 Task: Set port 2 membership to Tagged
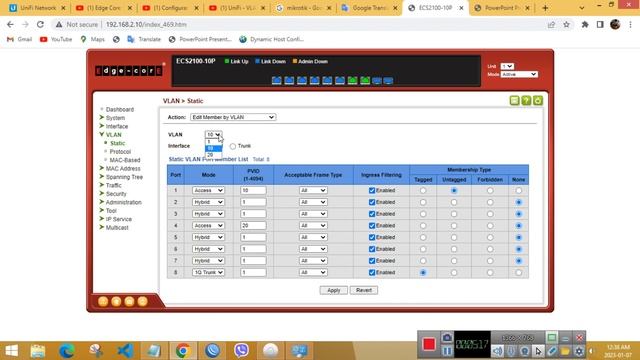423,202
